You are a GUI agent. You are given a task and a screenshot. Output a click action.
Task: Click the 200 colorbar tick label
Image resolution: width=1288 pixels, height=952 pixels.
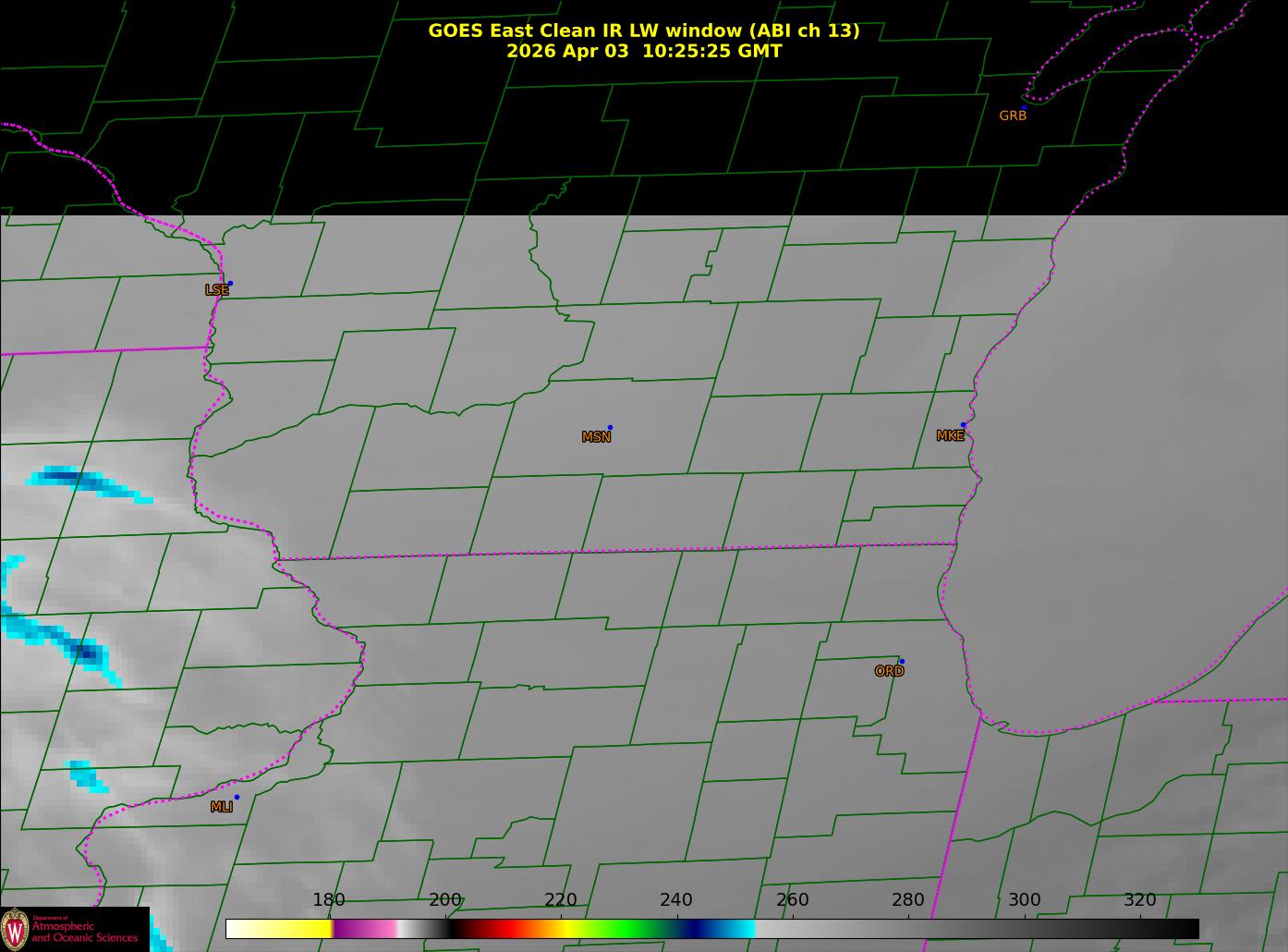pos(444,900)
